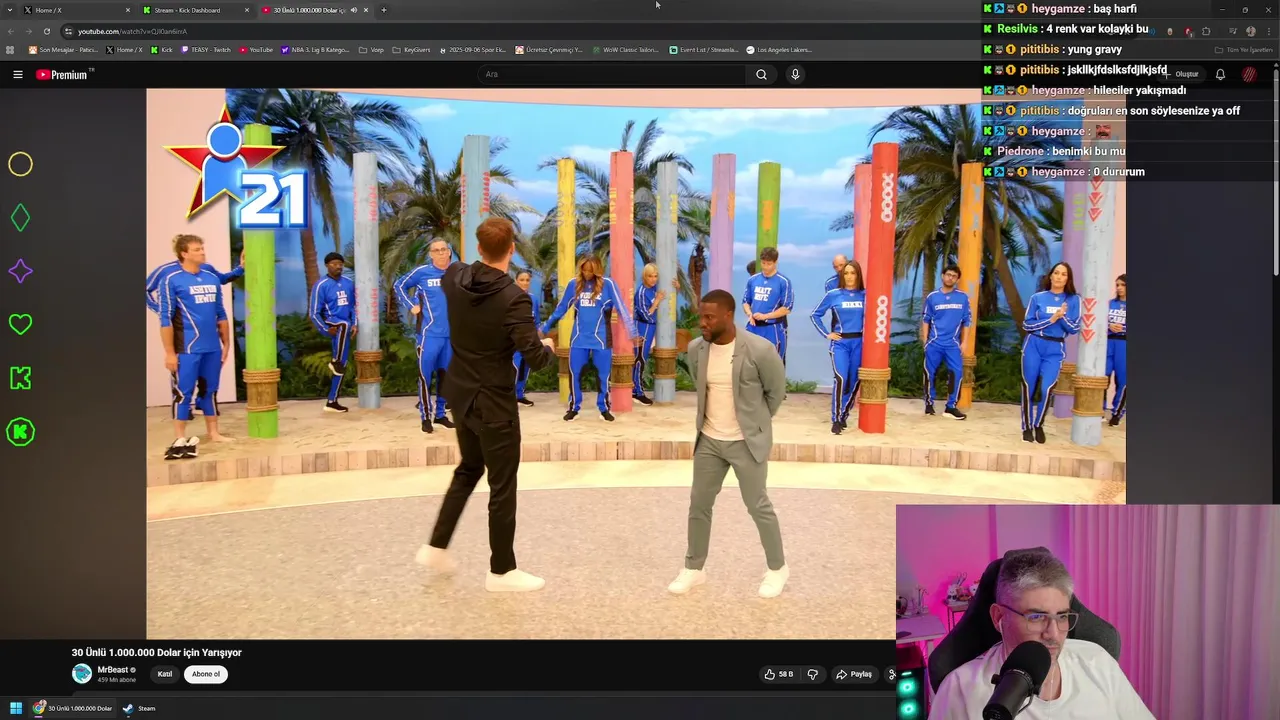Screen dimensions: 1280x720
Task: Open the YouTube bookmark
Action: (256, 50)
